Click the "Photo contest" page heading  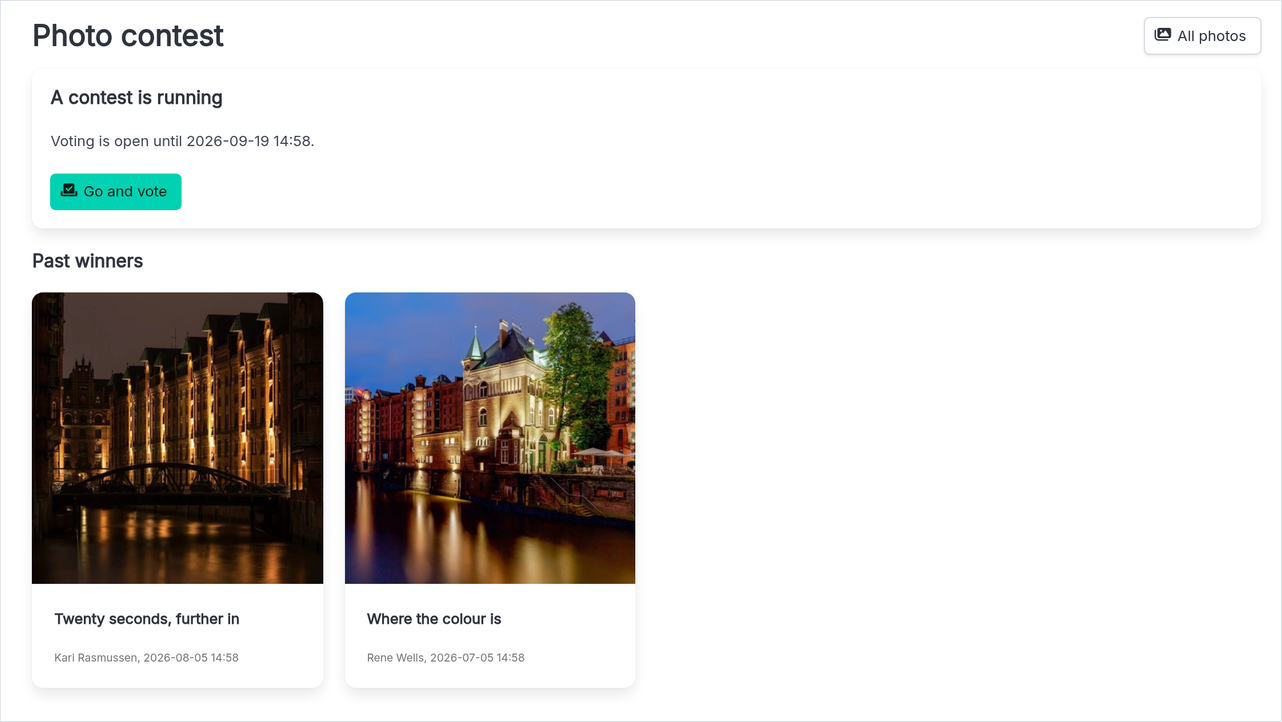[128, 36]
